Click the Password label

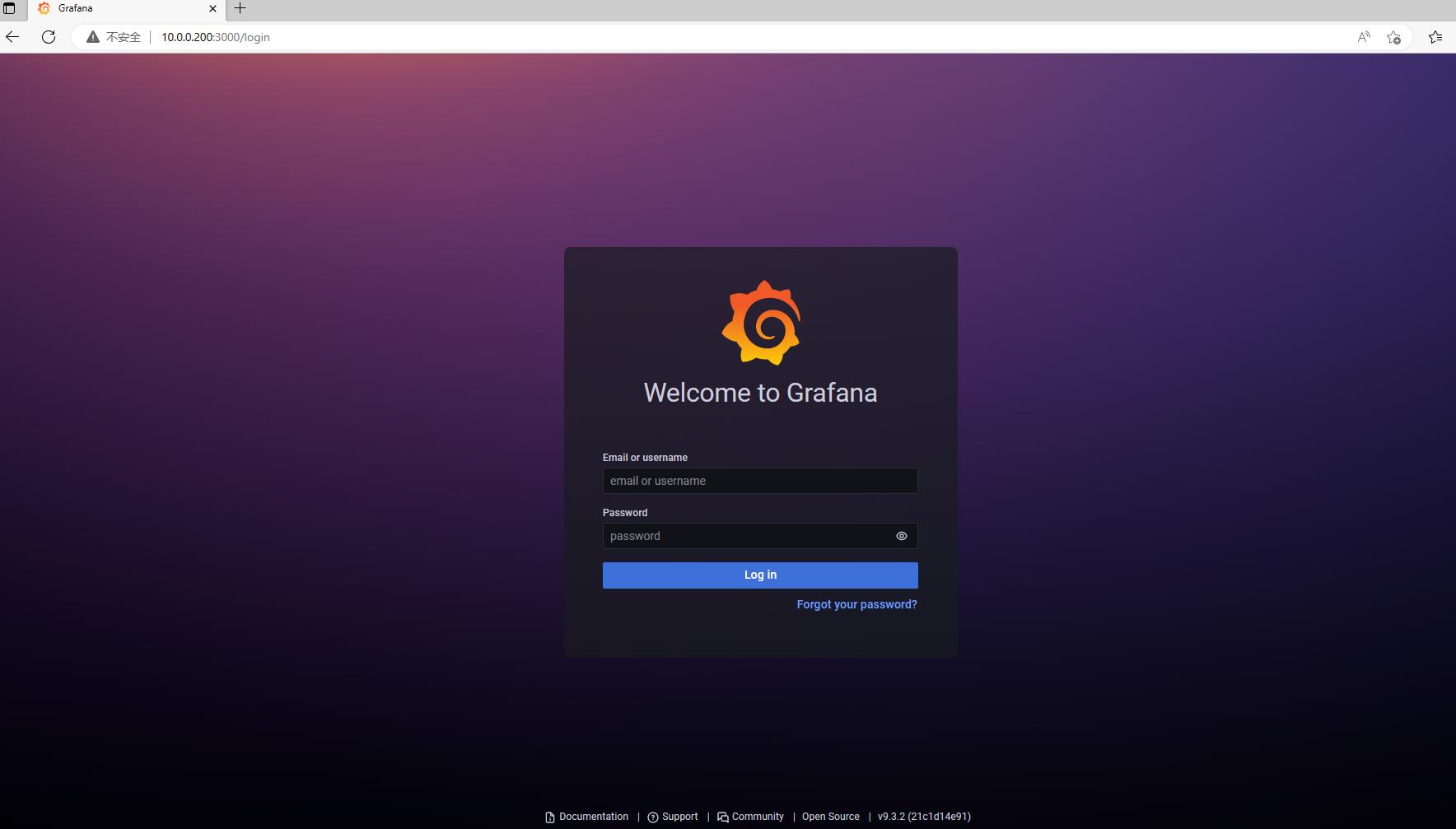625,513
